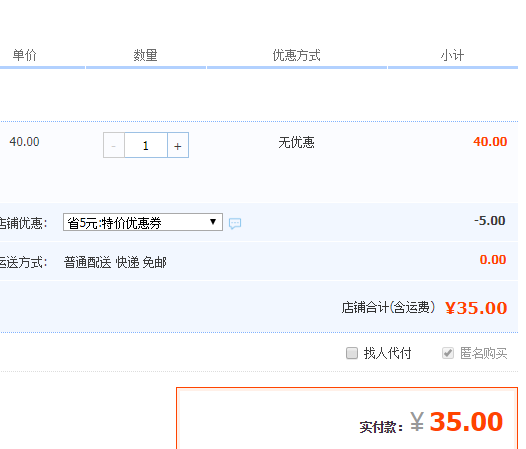Enable the 找人代付 checkbox
The height and width of the screenshot is (449, 526).
click(x=352, y=353)
